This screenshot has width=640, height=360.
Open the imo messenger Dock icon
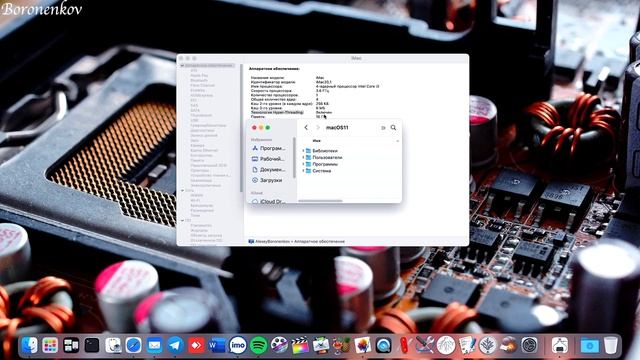point(238,346)
